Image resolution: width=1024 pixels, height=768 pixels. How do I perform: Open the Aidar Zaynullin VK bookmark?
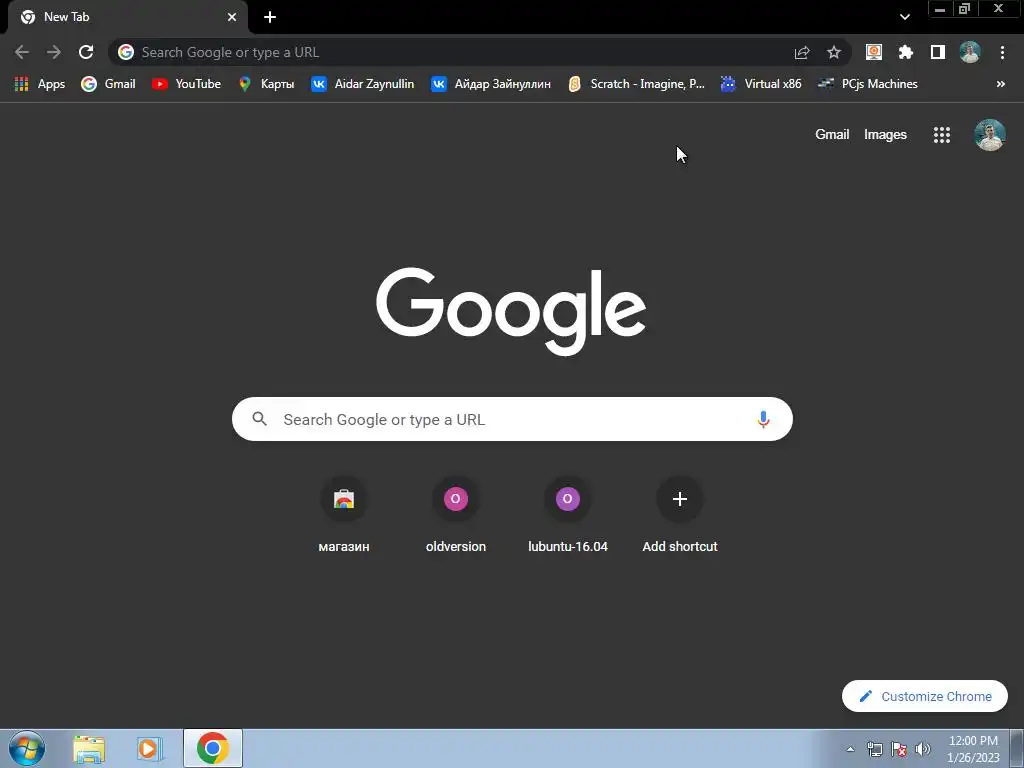(363, 84)
